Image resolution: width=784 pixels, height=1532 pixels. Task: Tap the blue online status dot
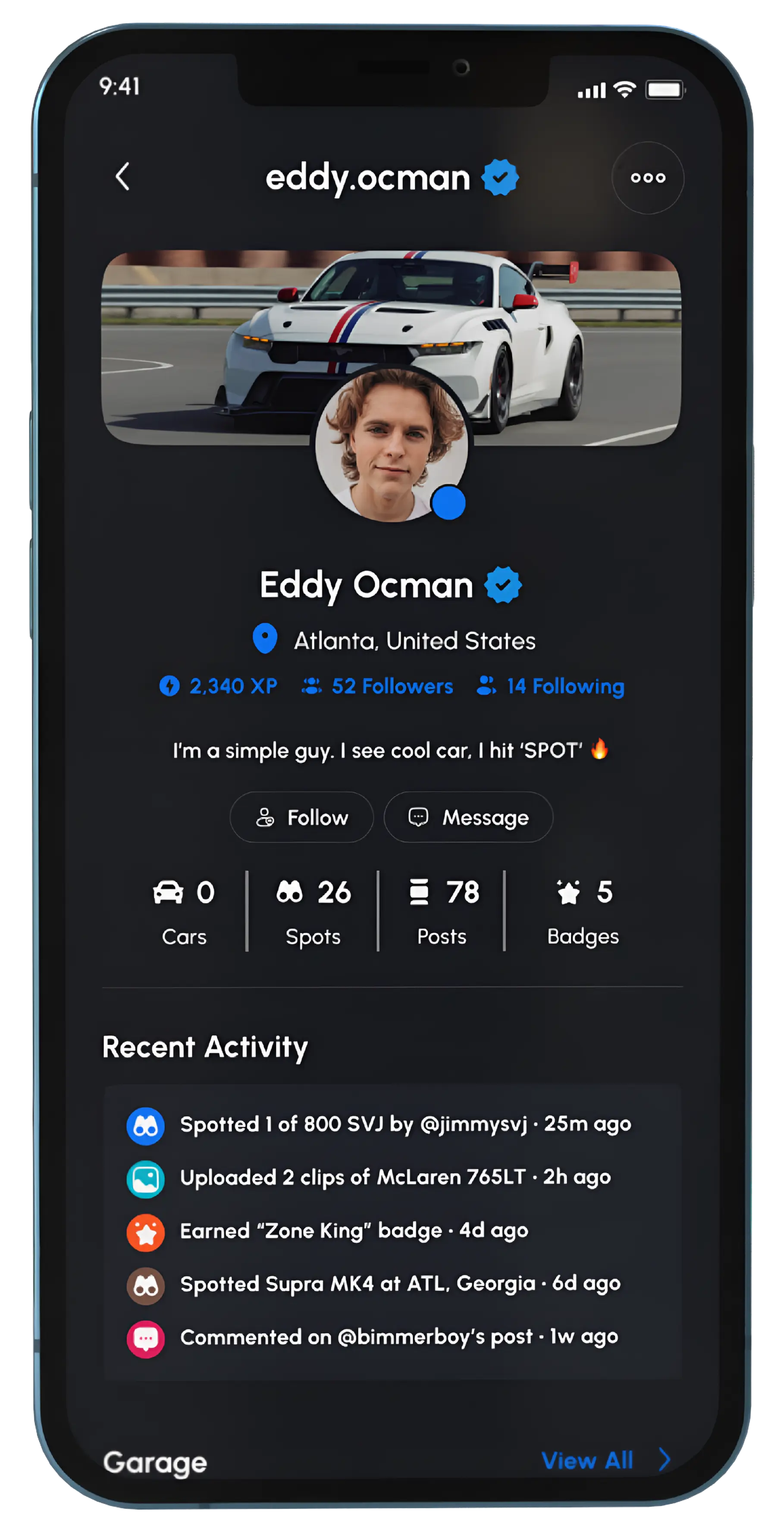click(x=448, y=502)
